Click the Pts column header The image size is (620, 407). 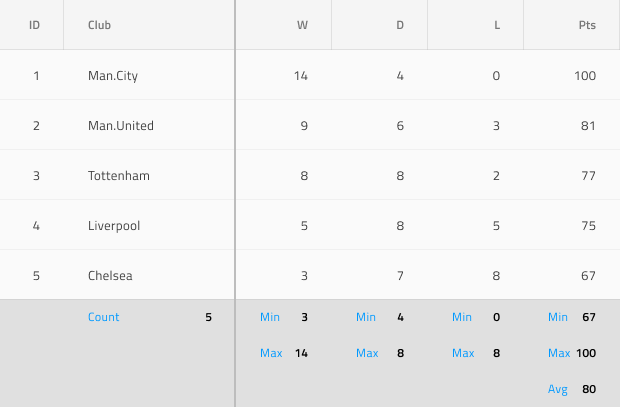click(x=572, y=25)
